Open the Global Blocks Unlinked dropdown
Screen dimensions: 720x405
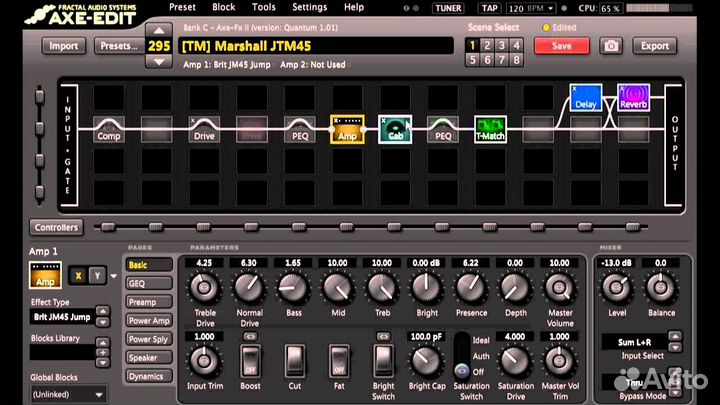pyautogui.click(x=68, y=394)
